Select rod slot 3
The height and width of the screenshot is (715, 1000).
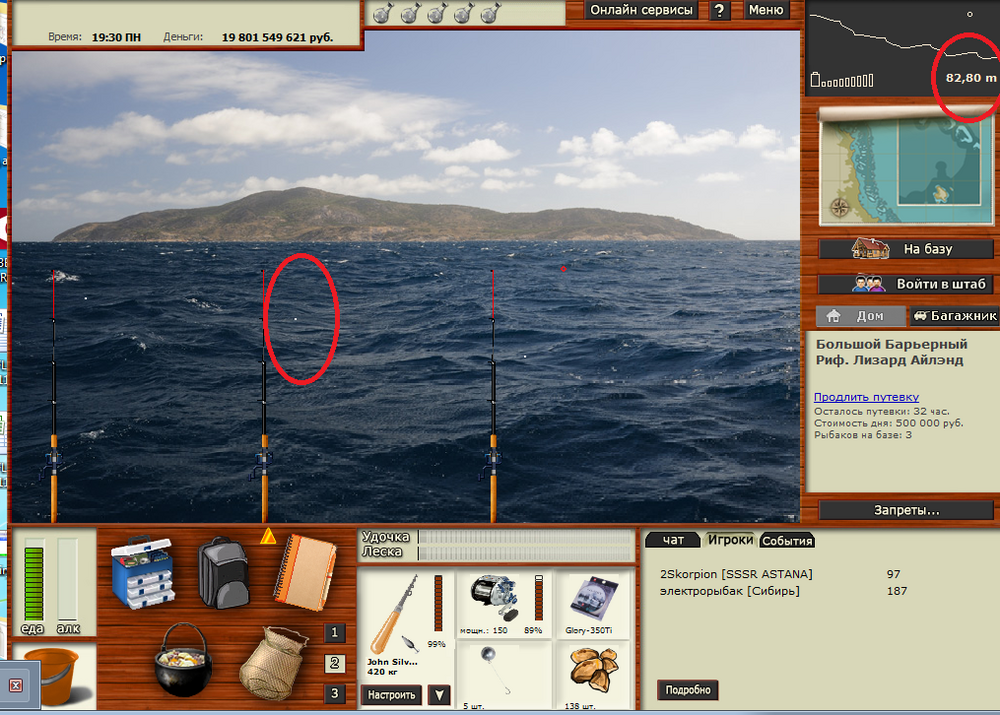(336, 693)
